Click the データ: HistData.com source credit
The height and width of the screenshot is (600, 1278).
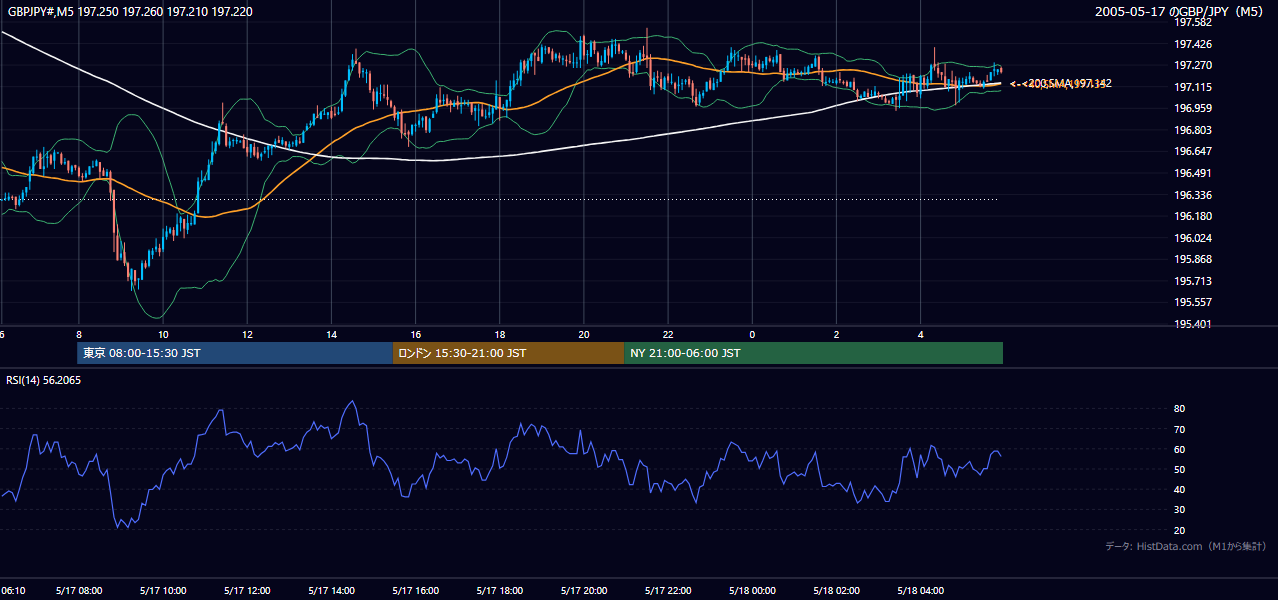1185,547
